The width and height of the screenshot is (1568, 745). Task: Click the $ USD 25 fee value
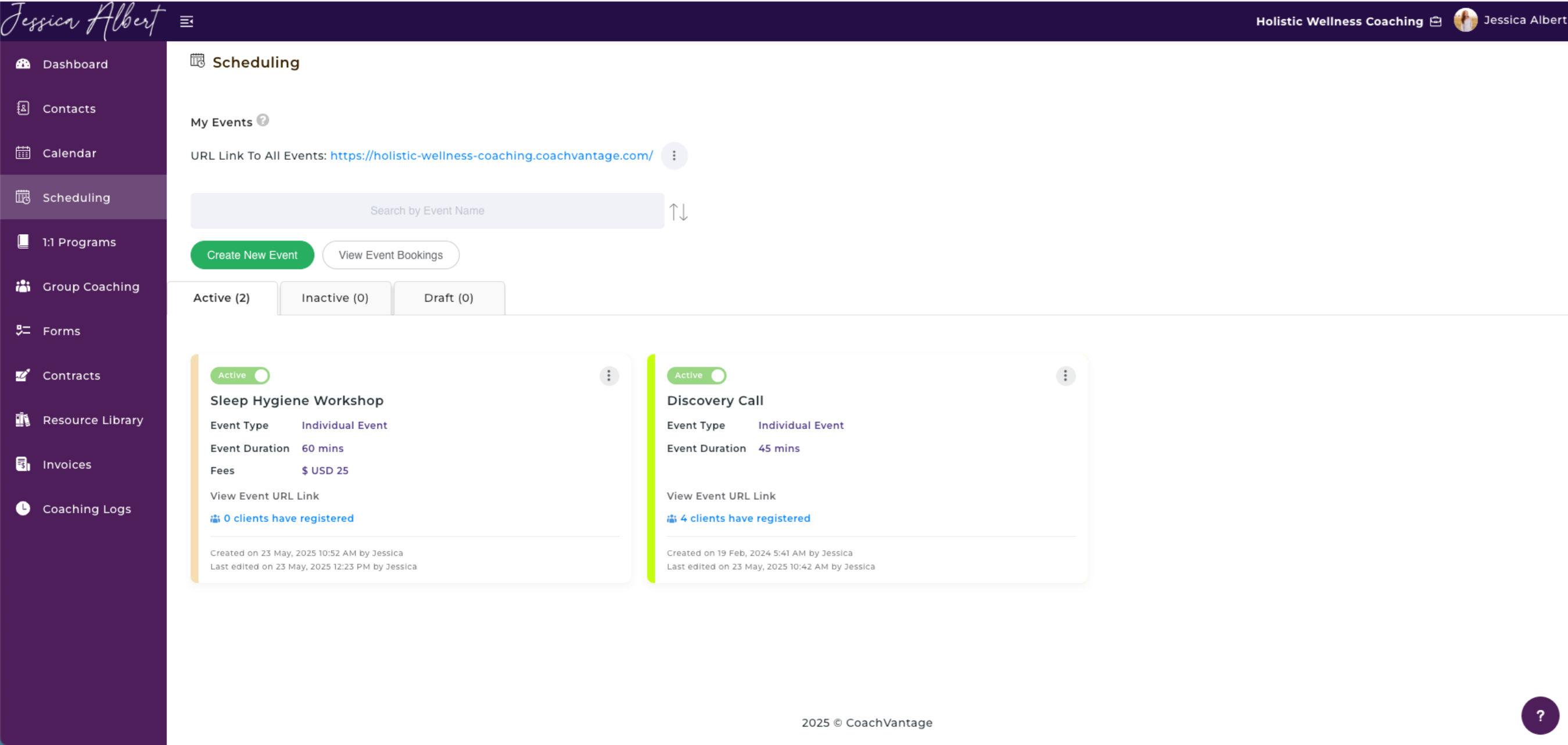325,471
